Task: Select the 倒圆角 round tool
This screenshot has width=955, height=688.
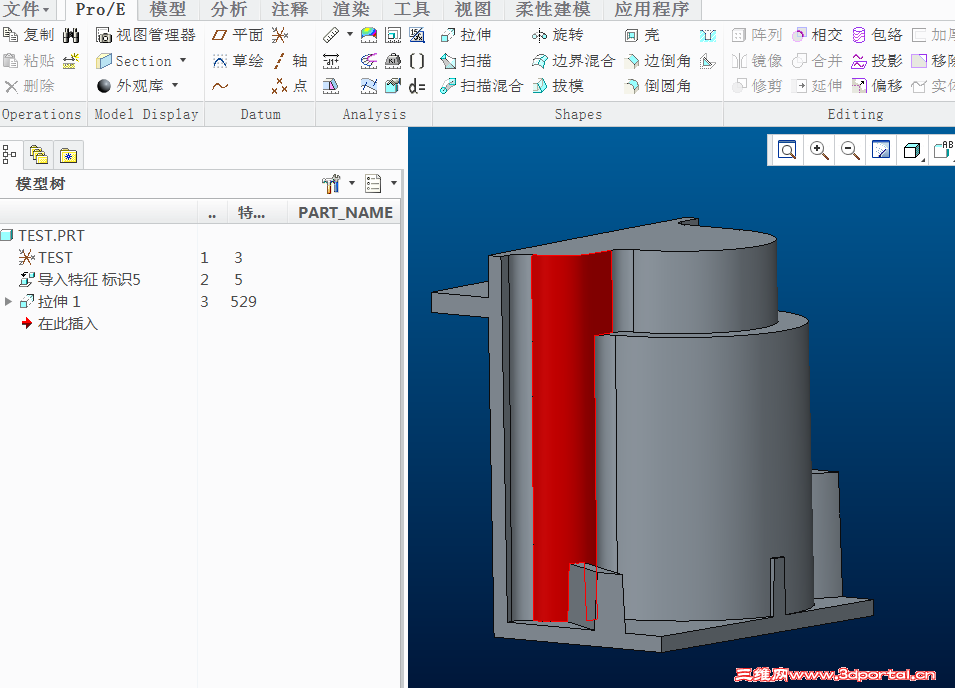Action: (x=658, y=86)
